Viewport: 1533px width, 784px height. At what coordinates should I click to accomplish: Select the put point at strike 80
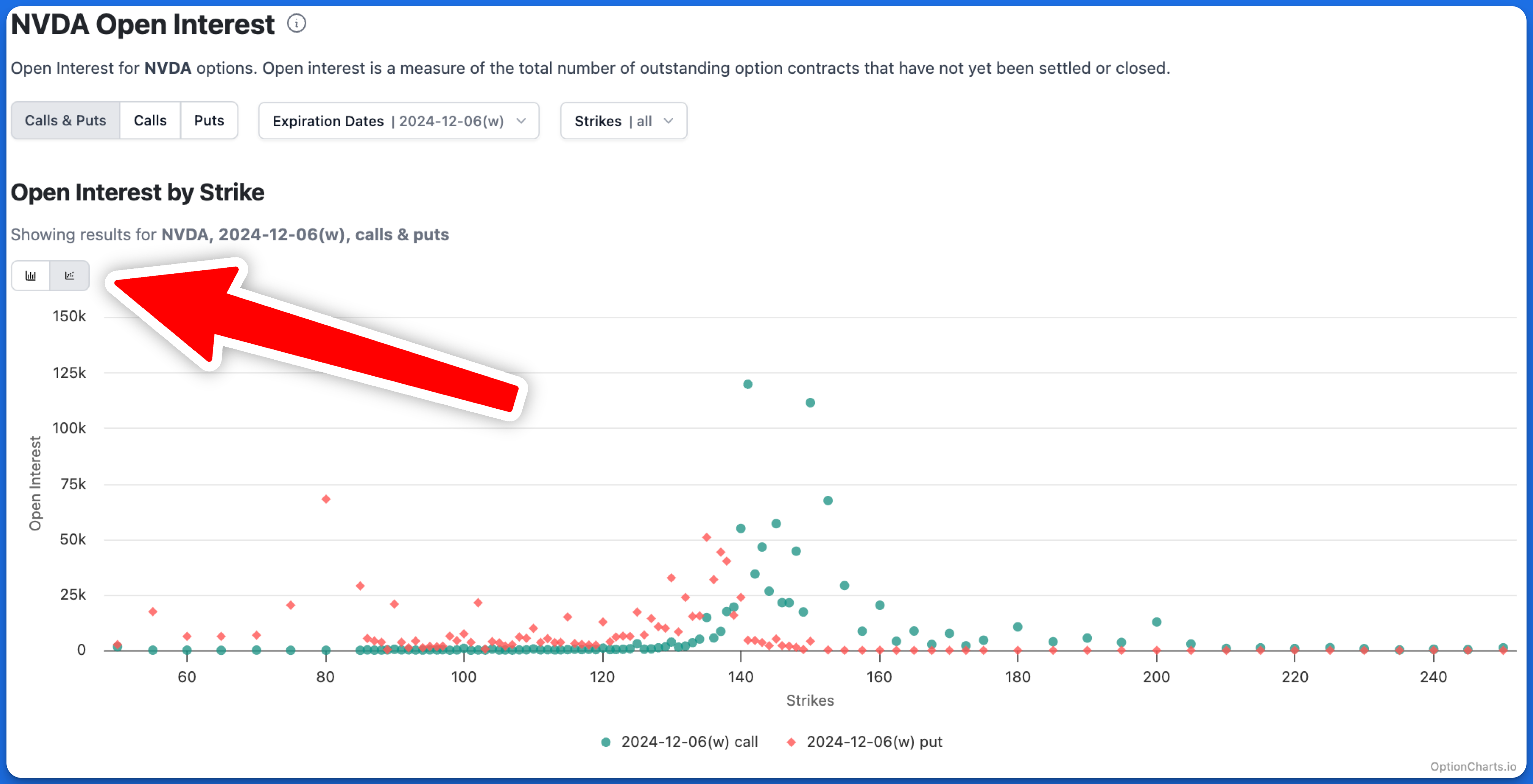pos(326,500)
